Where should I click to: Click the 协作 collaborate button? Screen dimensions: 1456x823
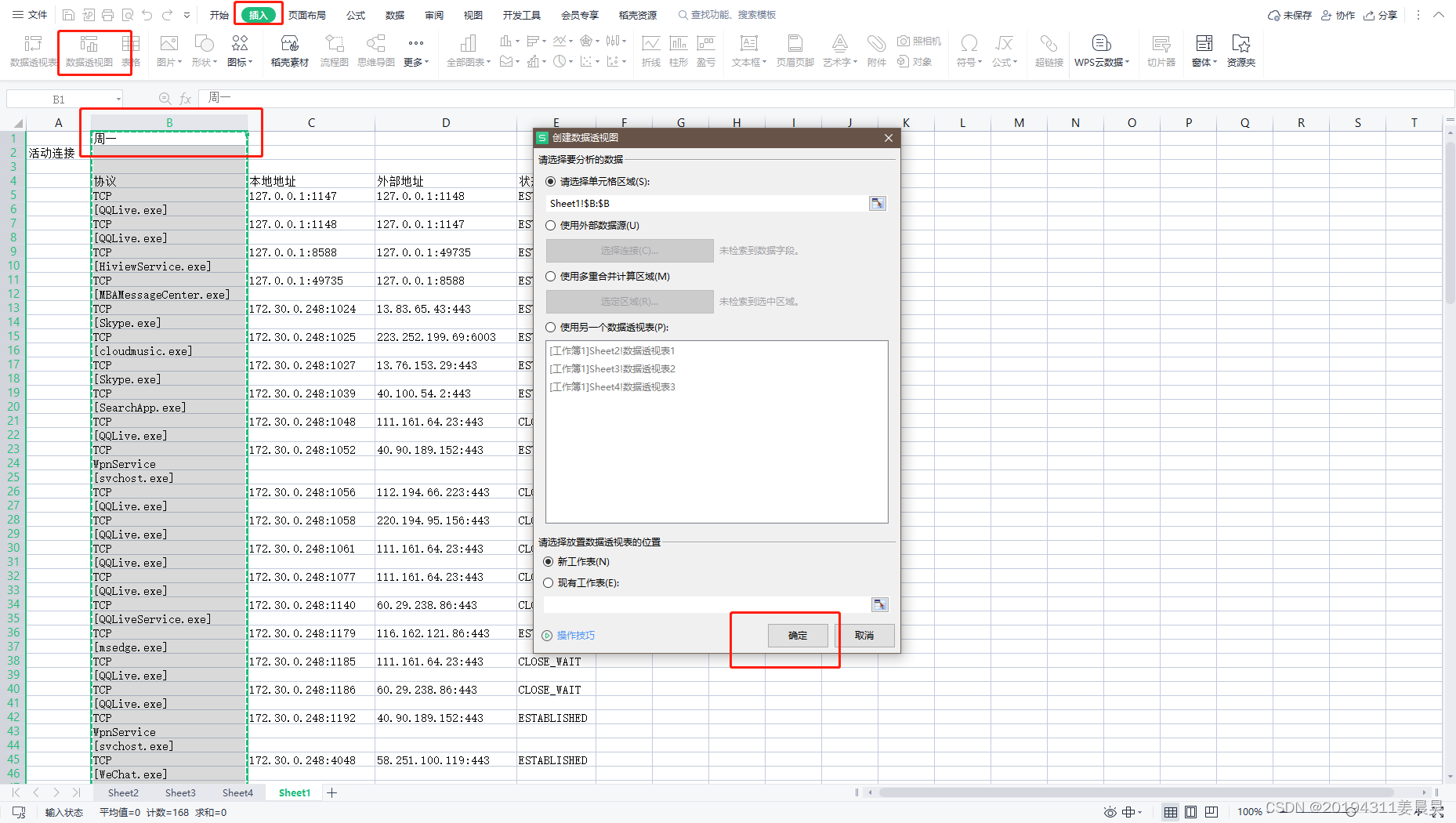(x=1338, y=15)
